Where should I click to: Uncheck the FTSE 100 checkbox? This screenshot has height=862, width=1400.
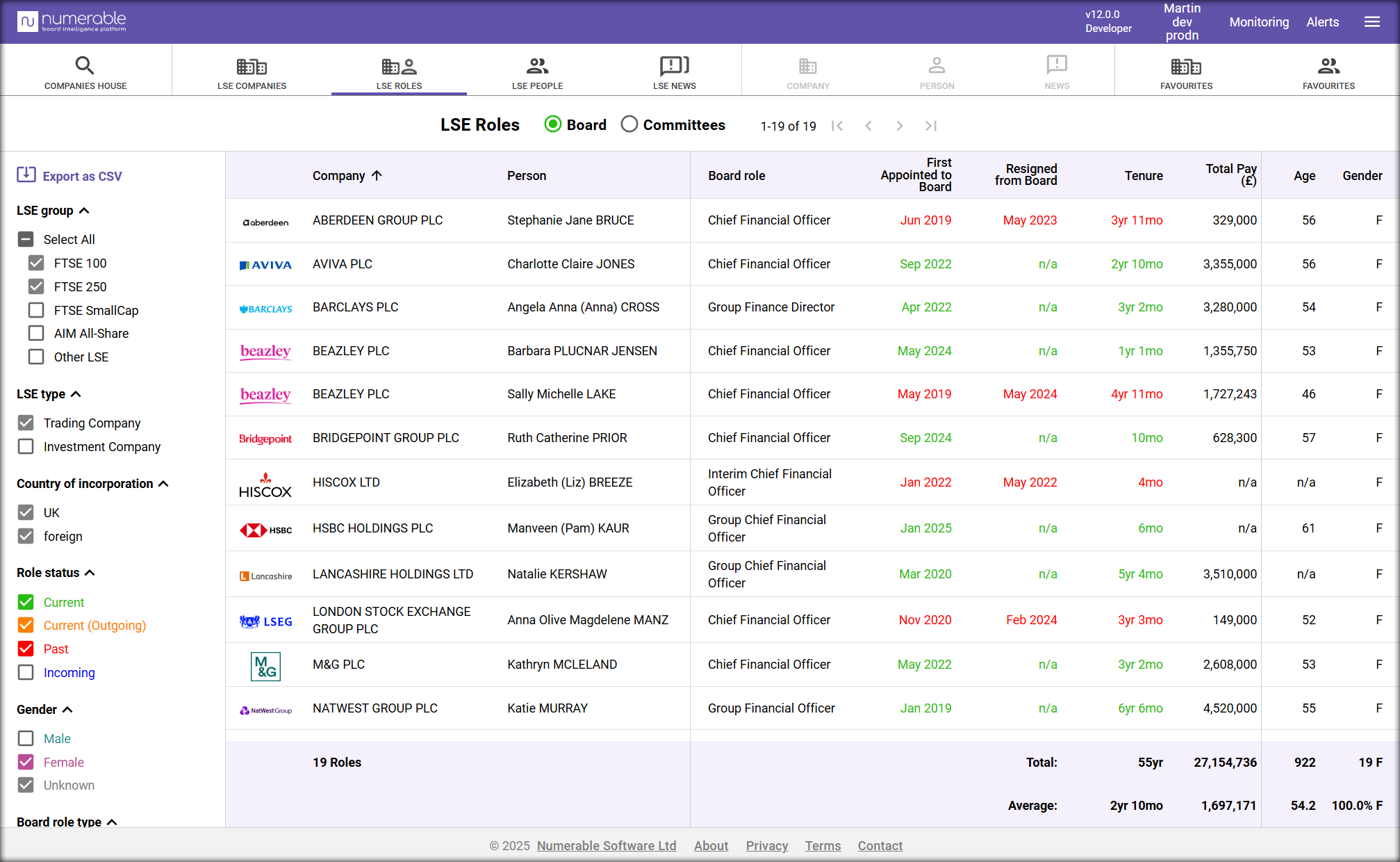[x=36, y=263]
